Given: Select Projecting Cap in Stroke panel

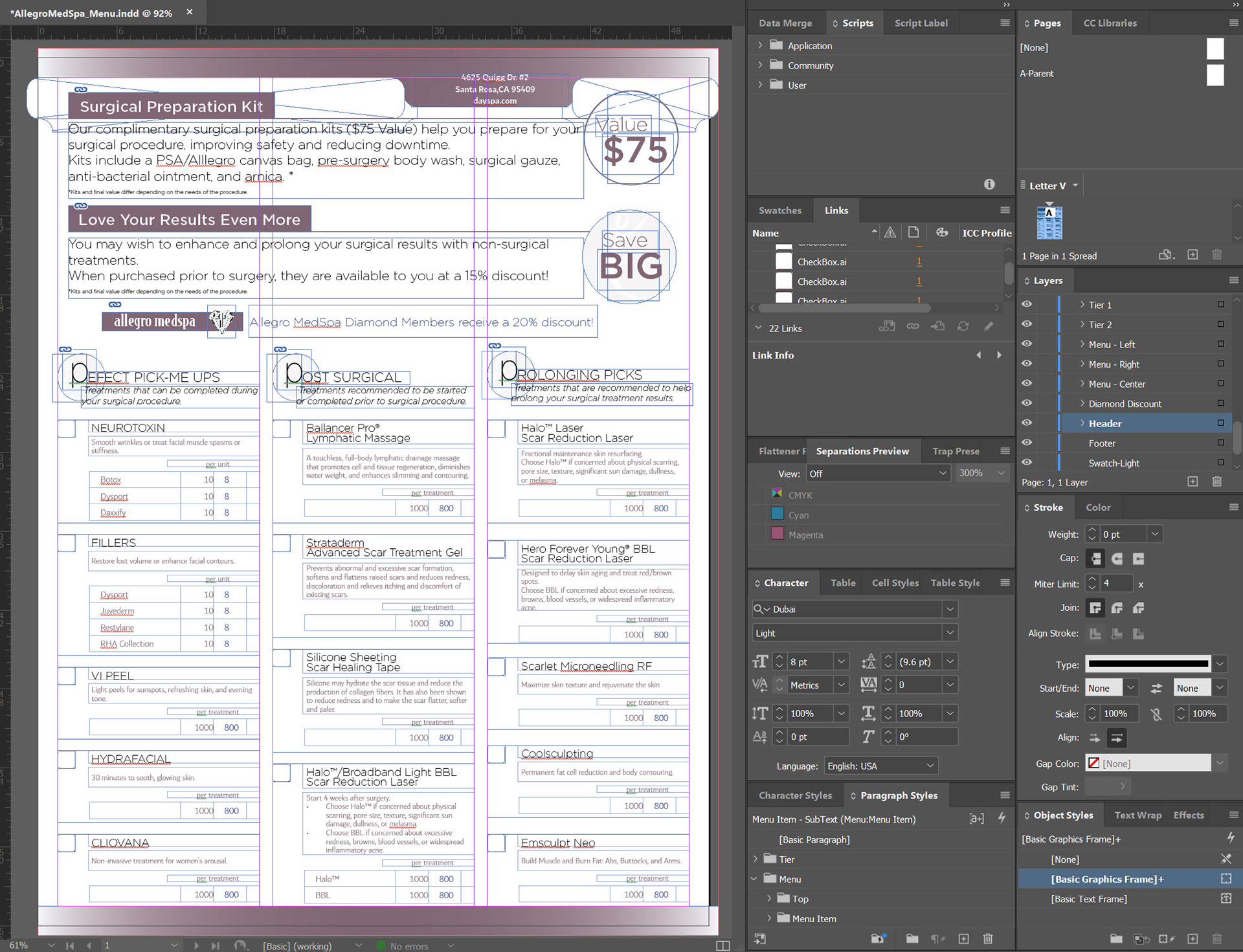Looking at the screenshot, I should 1139,558.
